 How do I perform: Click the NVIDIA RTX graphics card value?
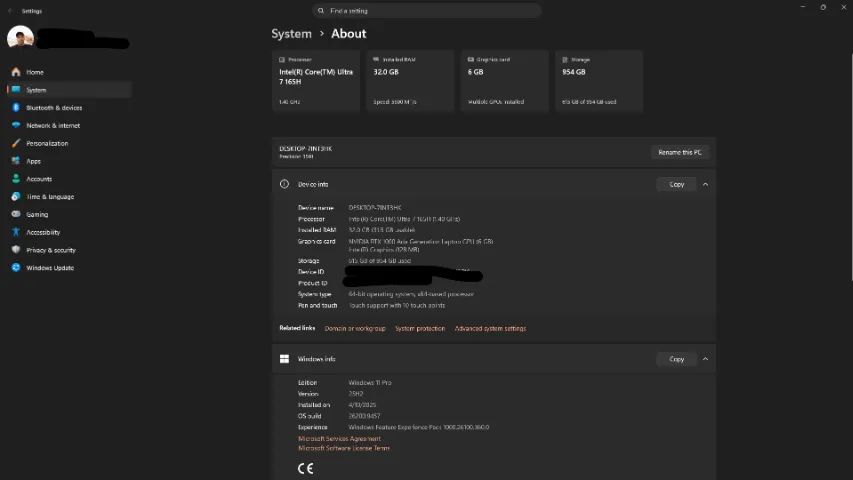pos(421,242)
